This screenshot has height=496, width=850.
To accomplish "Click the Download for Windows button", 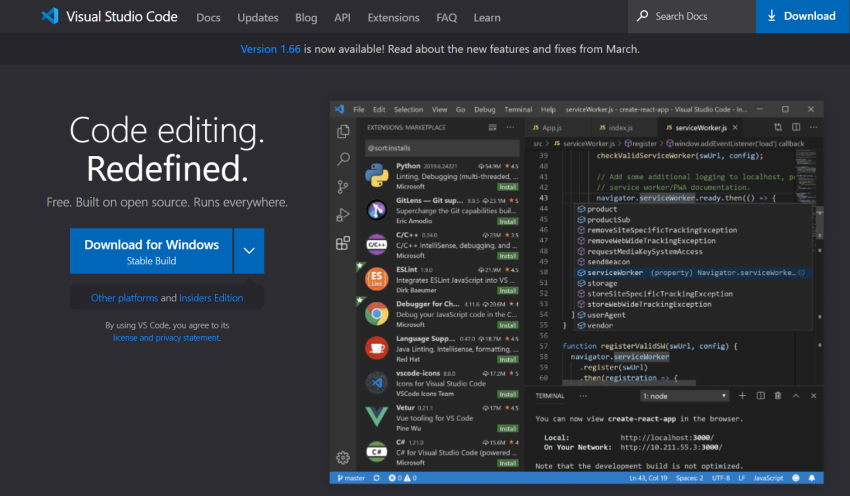I will point(151,251).
